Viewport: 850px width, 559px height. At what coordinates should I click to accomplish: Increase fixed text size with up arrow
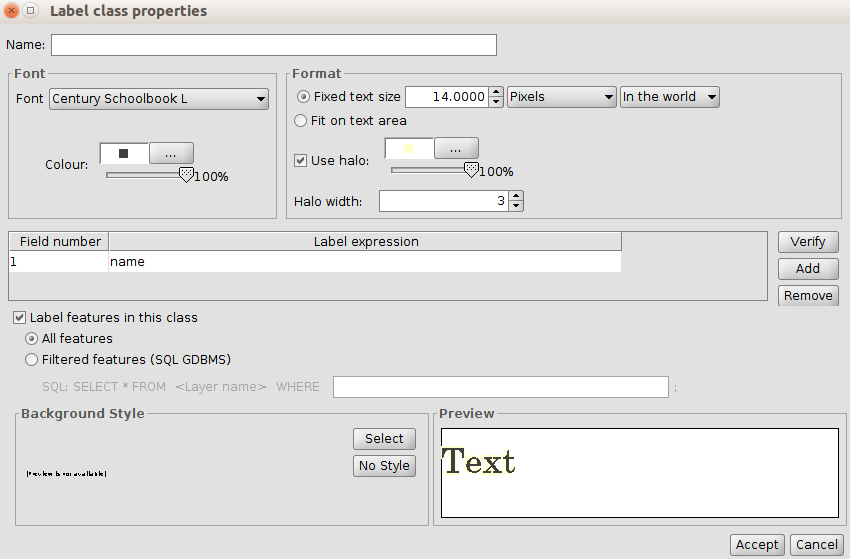pos(496,92)
